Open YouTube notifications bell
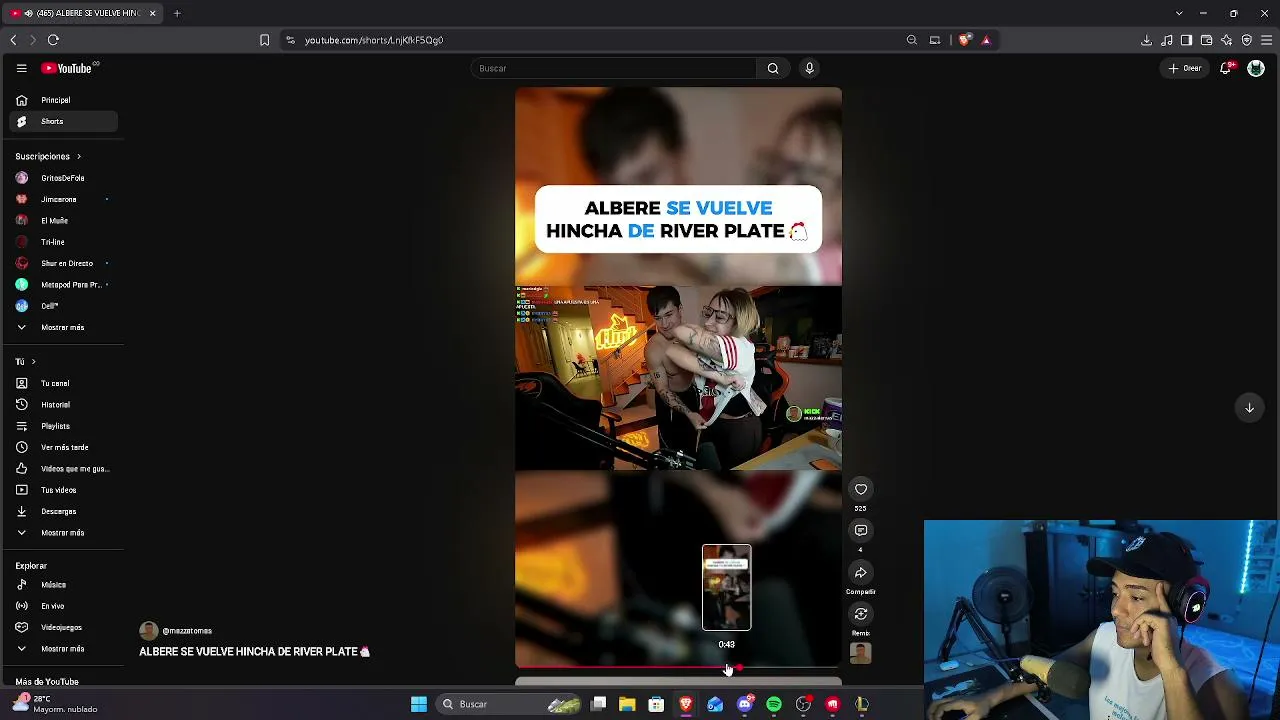 click(1226, 68)
